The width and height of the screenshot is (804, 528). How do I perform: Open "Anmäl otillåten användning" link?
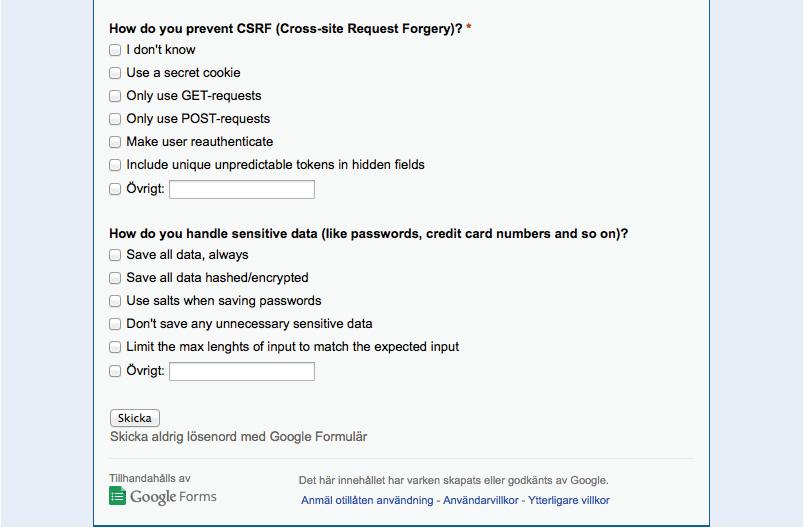click(367, 500)
